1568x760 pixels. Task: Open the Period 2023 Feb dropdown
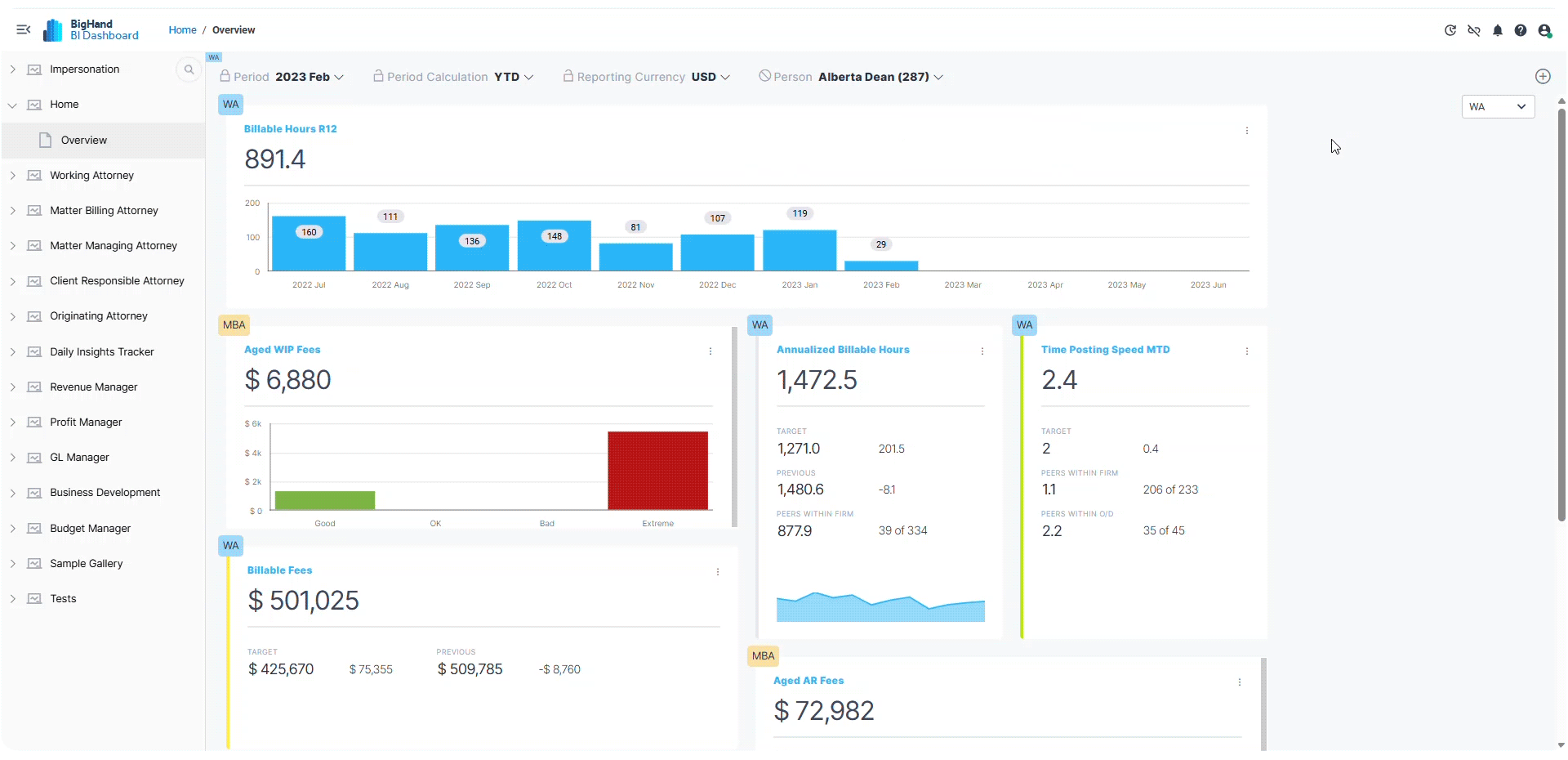(310, 77)
